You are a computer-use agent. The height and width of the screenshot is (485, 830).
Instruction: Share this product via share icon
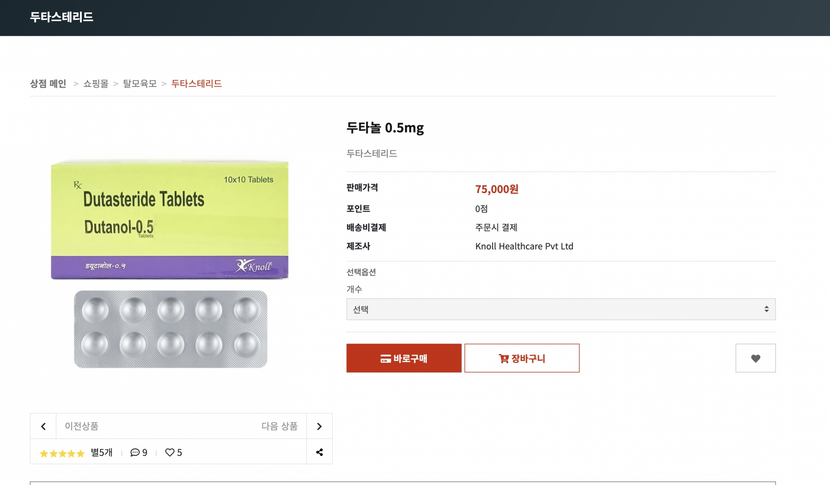coord(319,452)
